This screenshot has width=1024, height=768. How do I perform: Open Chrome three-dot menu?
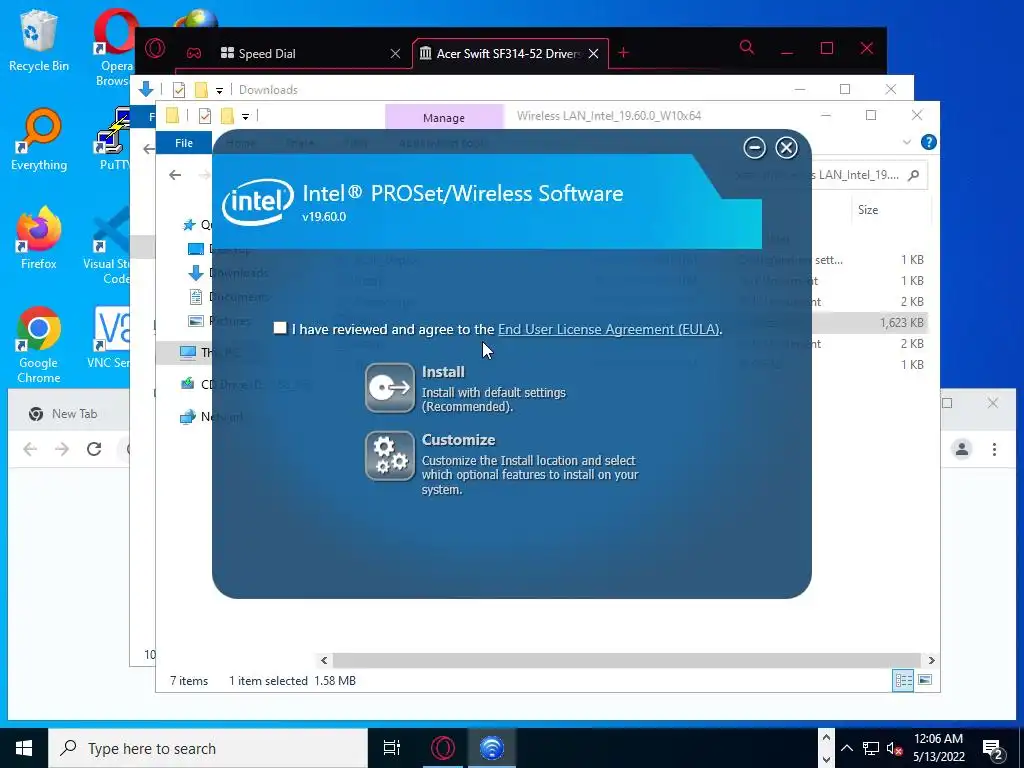[994, 449]
